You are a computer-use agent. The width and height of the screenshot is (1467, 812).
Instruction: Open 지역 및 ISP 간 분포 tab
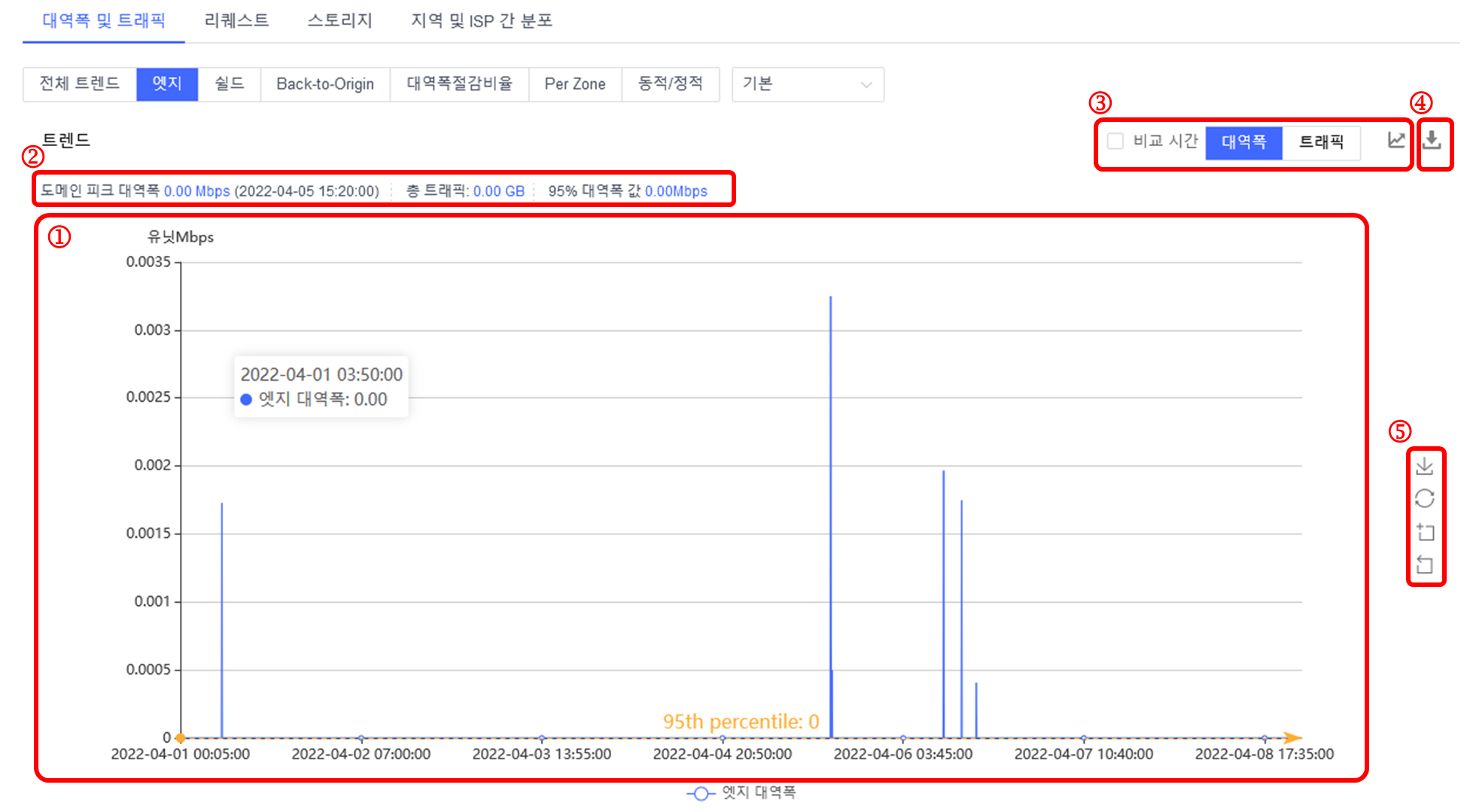(482, 21)
